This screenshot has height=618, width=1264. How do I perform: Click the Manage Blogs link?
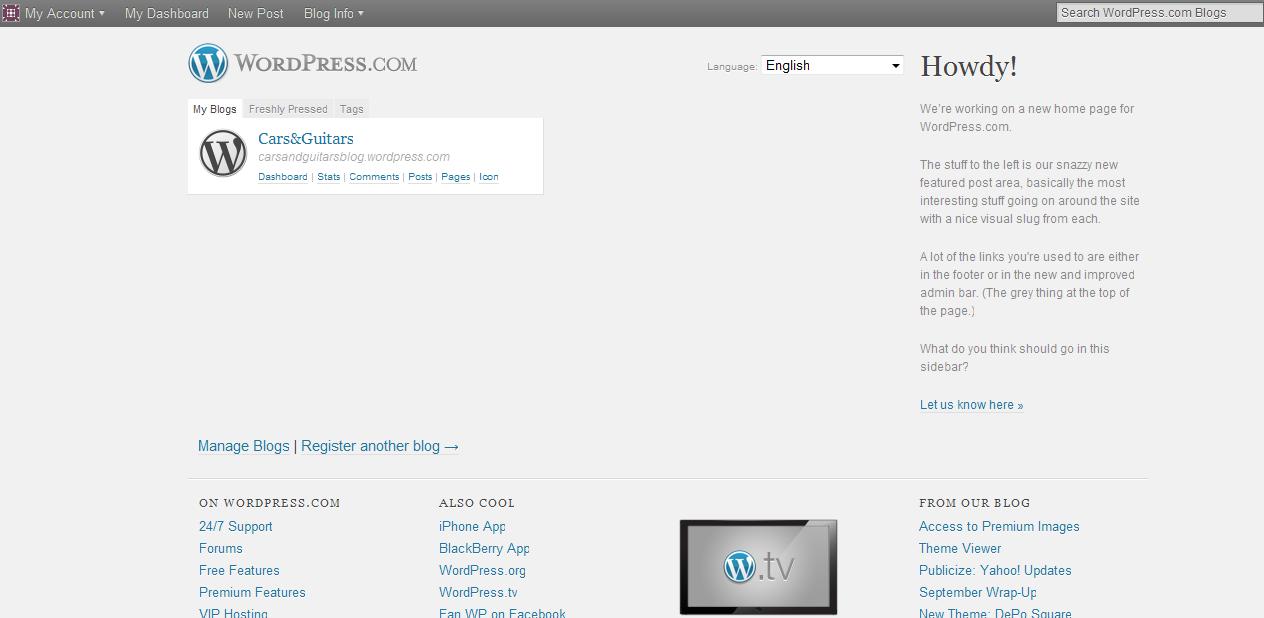coord(244,446)
